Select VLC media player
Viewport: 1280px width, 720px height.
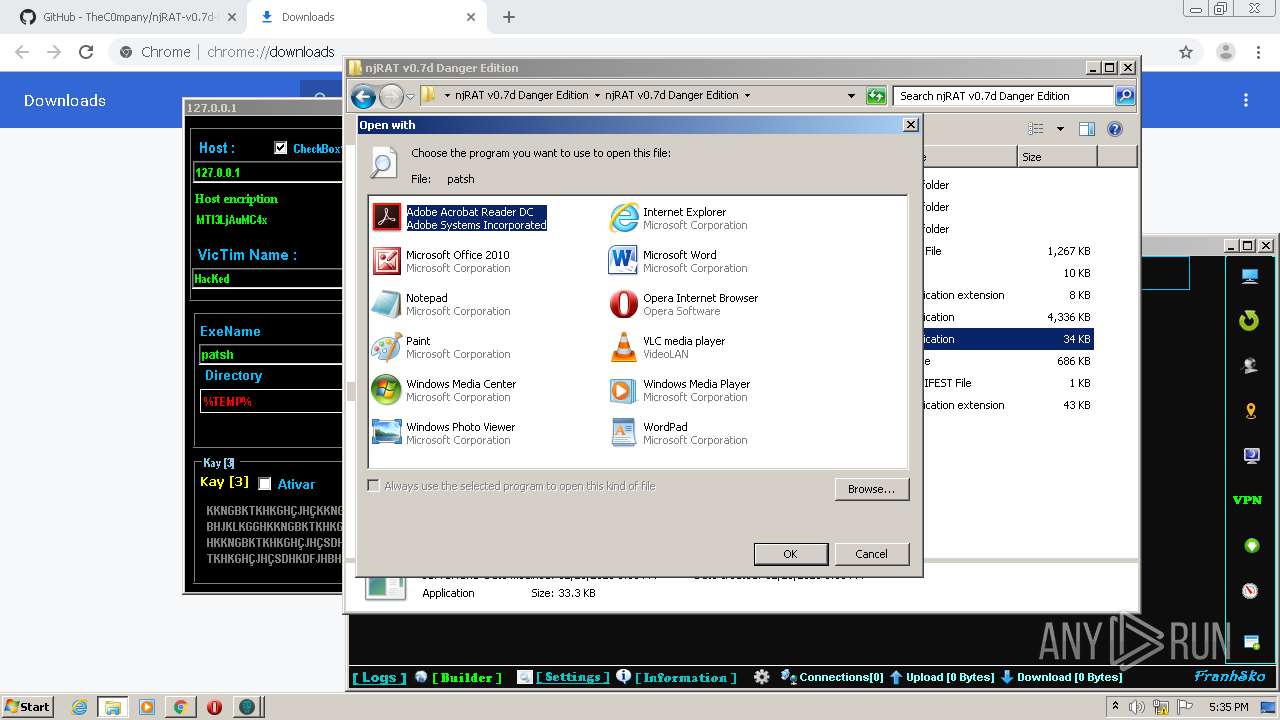click(668, 347)
